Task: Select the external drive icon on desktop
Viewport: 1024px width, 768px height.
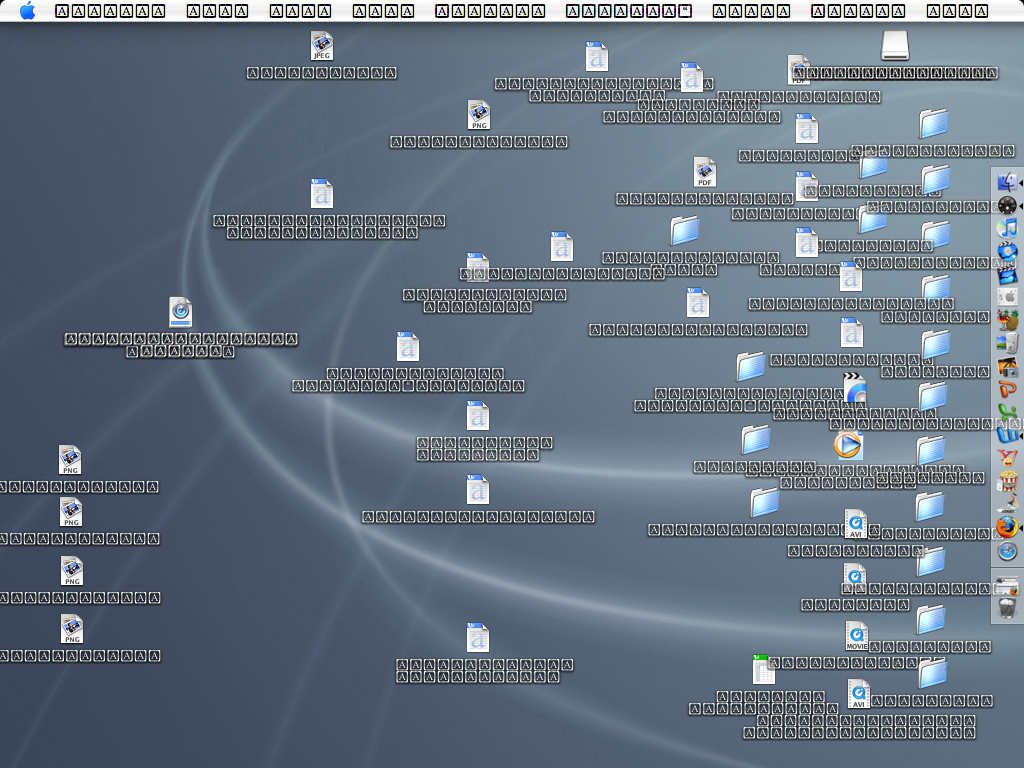Action: [x=895, y=46]
